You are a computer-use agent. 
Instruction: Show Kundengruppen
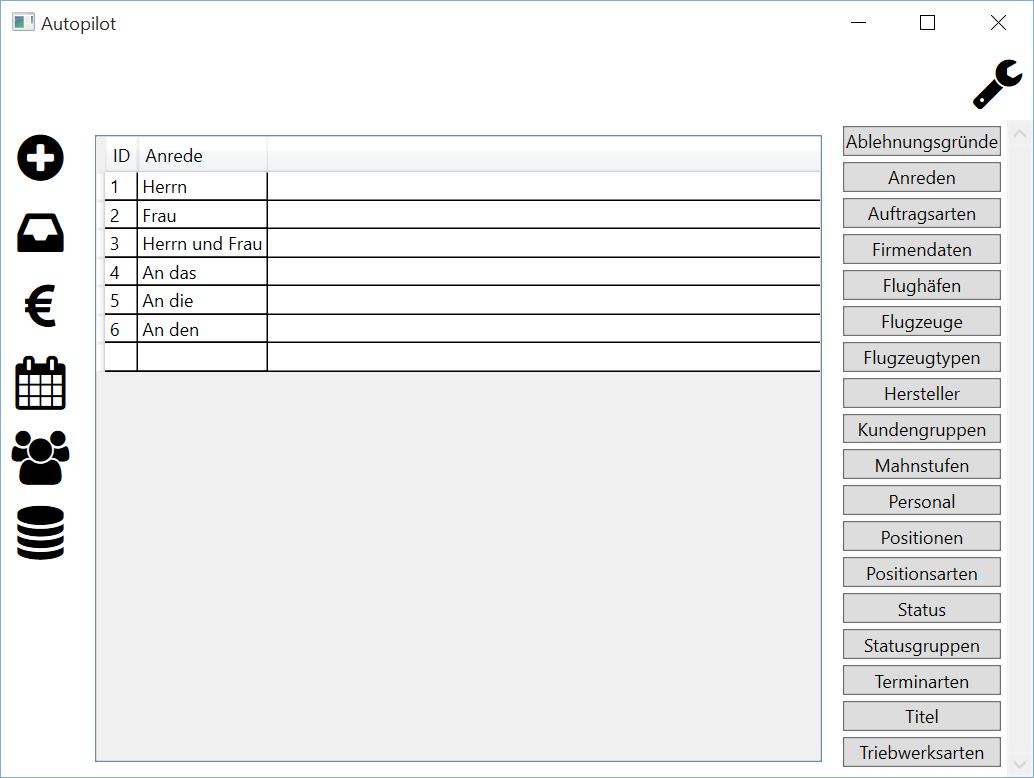[x=921, y=429]
